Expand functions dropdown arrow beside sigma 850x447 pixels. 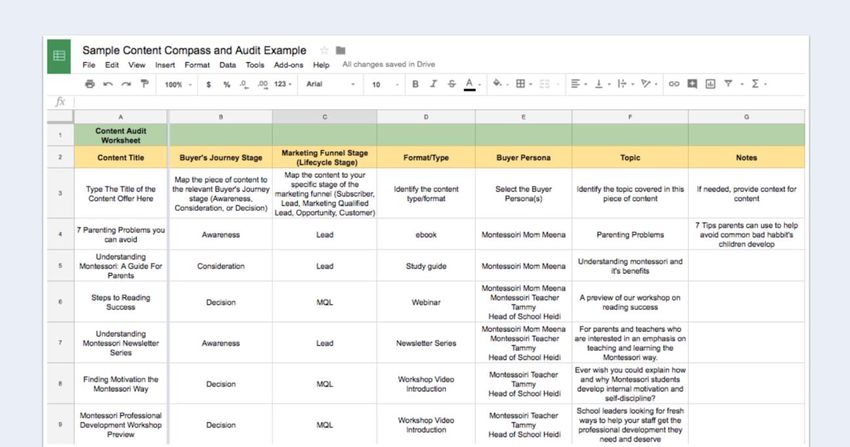[765, 85]
